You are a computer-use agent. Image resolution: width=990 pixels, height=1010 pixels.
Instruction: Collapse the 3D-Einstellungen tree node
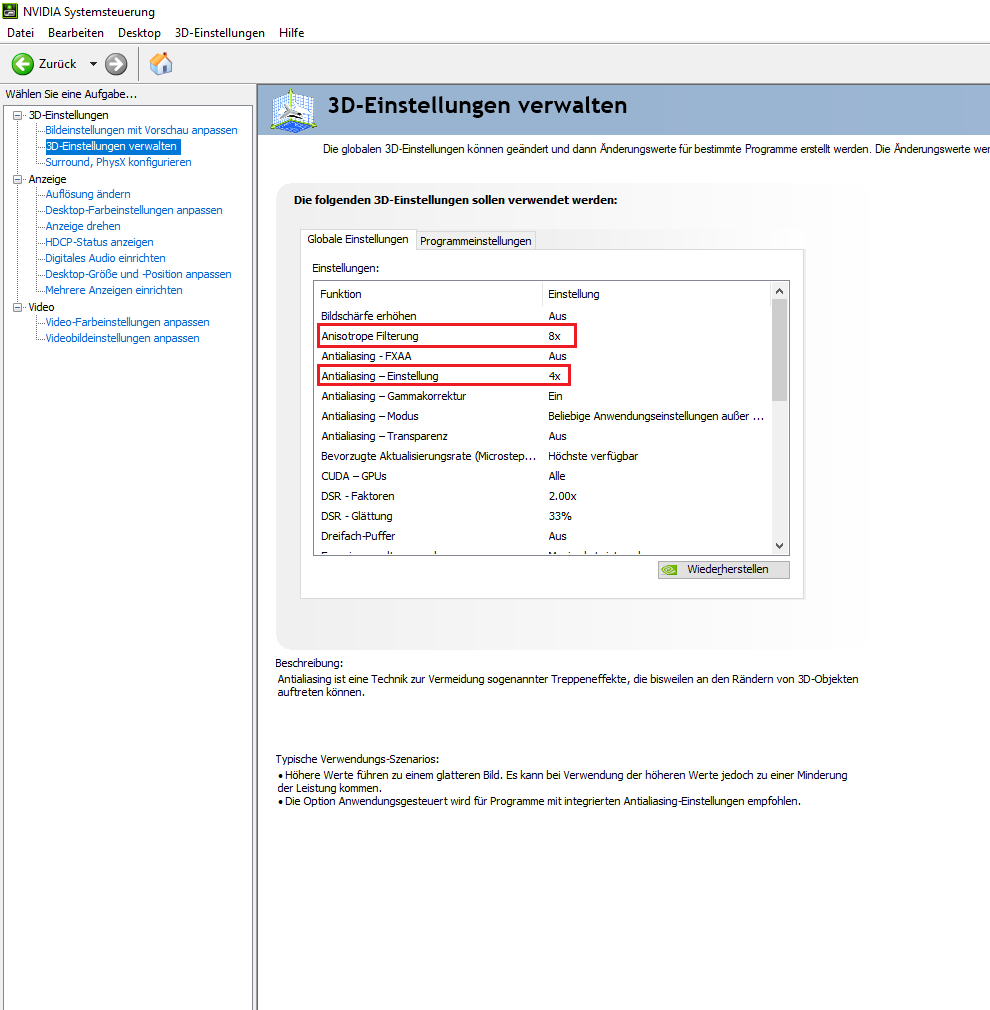(x=17, y=115)
